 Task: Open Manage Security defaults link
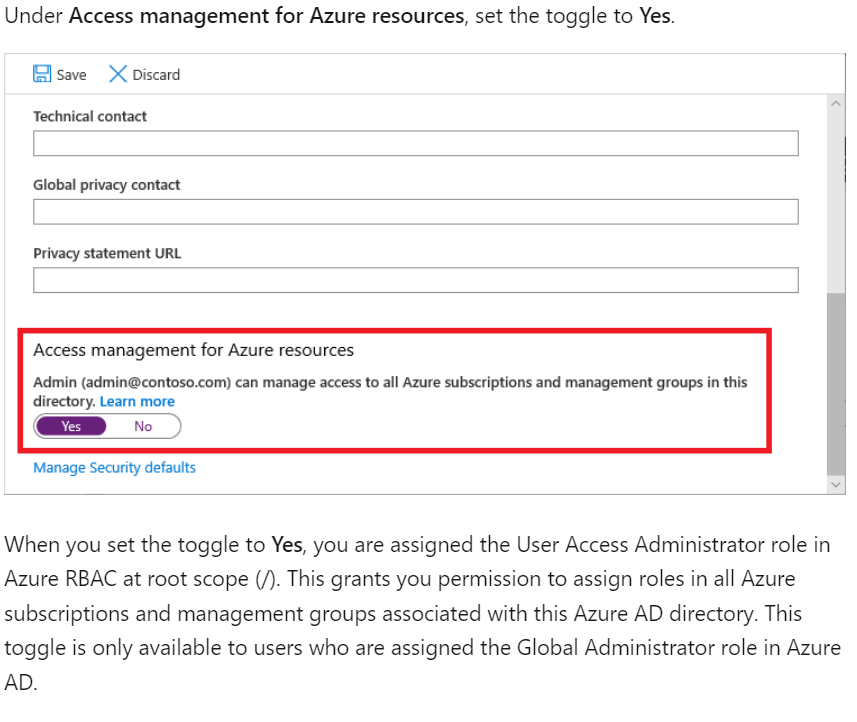point(114,468)
